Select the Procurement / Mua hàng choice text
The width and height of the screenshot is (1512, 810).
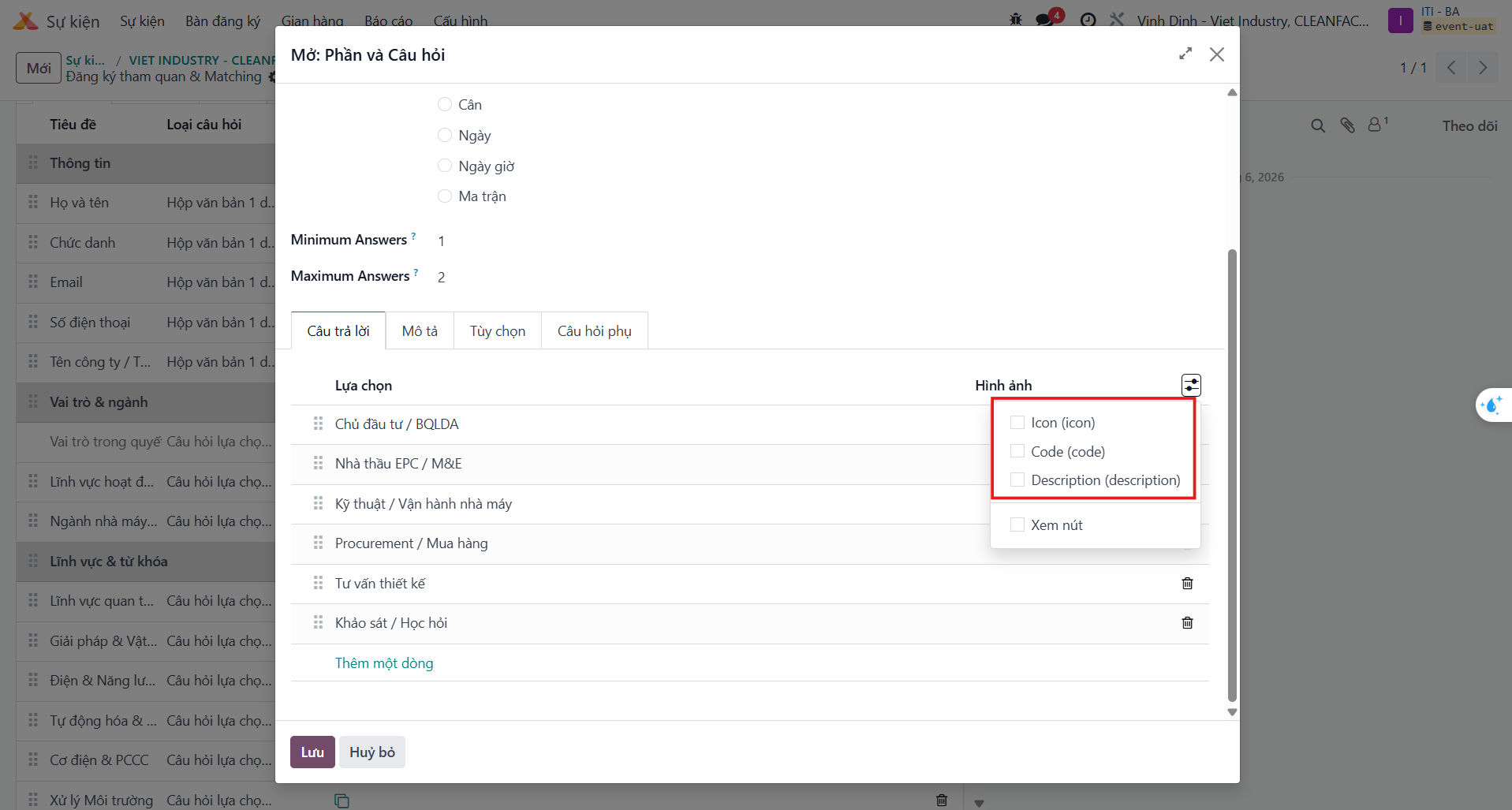(x=411, y=543)
